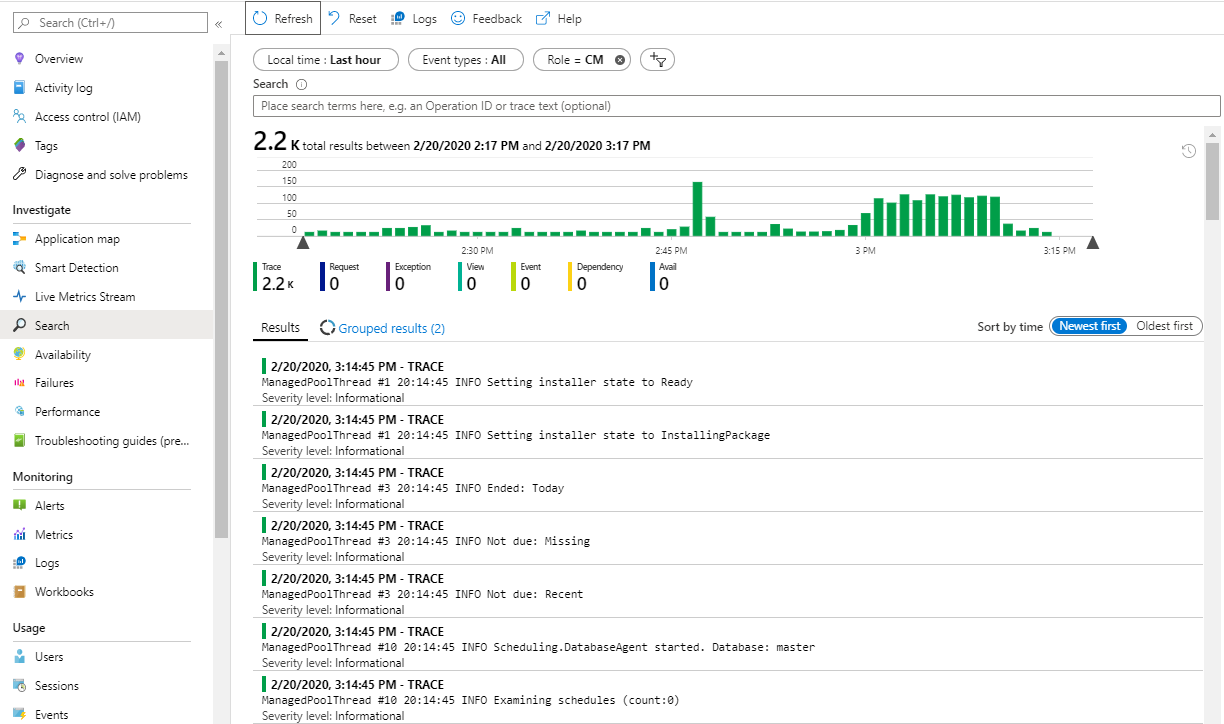The image size is (1224, 724).
Task: Send Feedback via smiley icon
Action: 486,18
